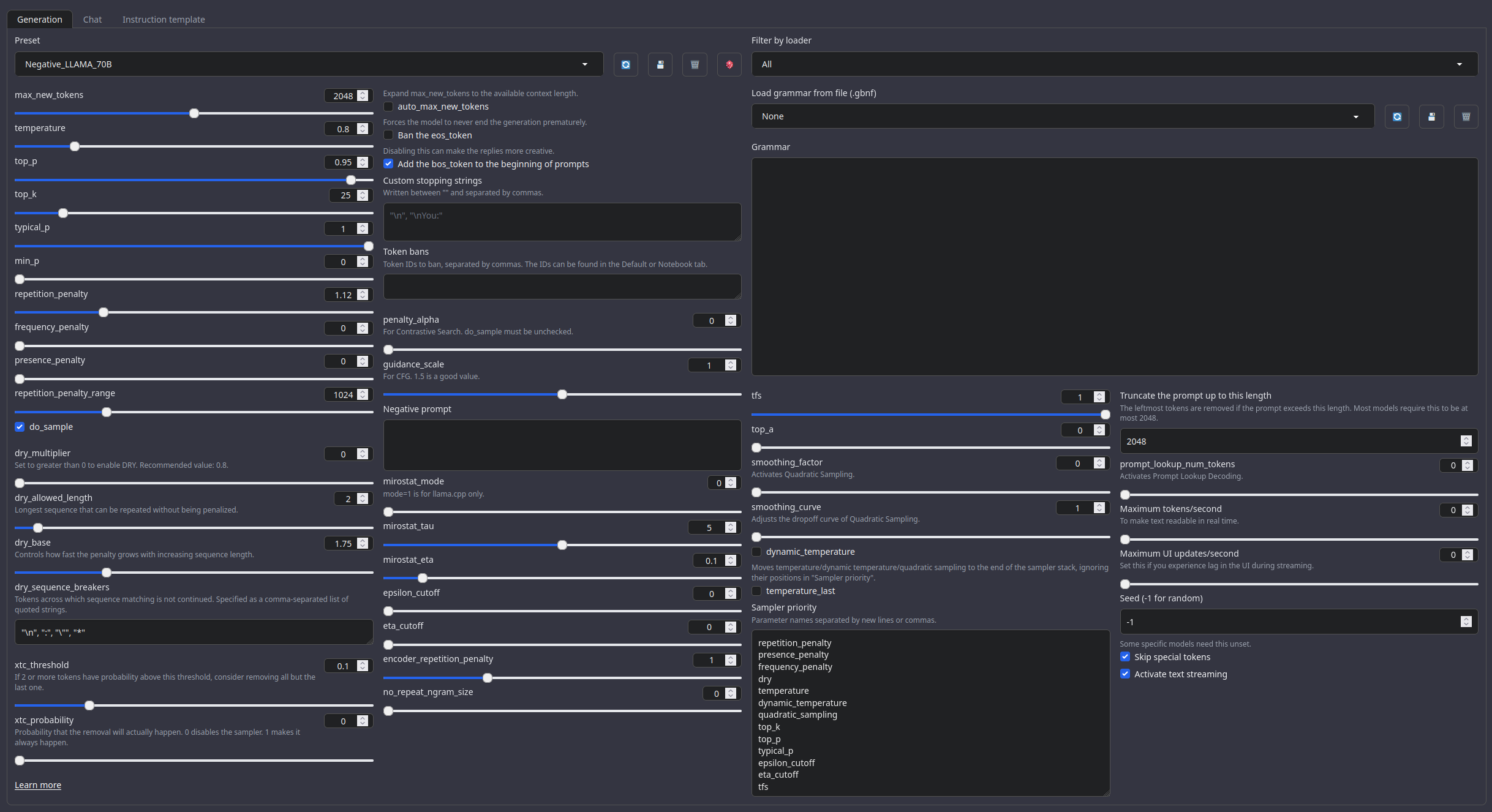This screenshot has width=1492, height=812.
Task: Adjust the temperature slider
Action: (x=74, y=146)
